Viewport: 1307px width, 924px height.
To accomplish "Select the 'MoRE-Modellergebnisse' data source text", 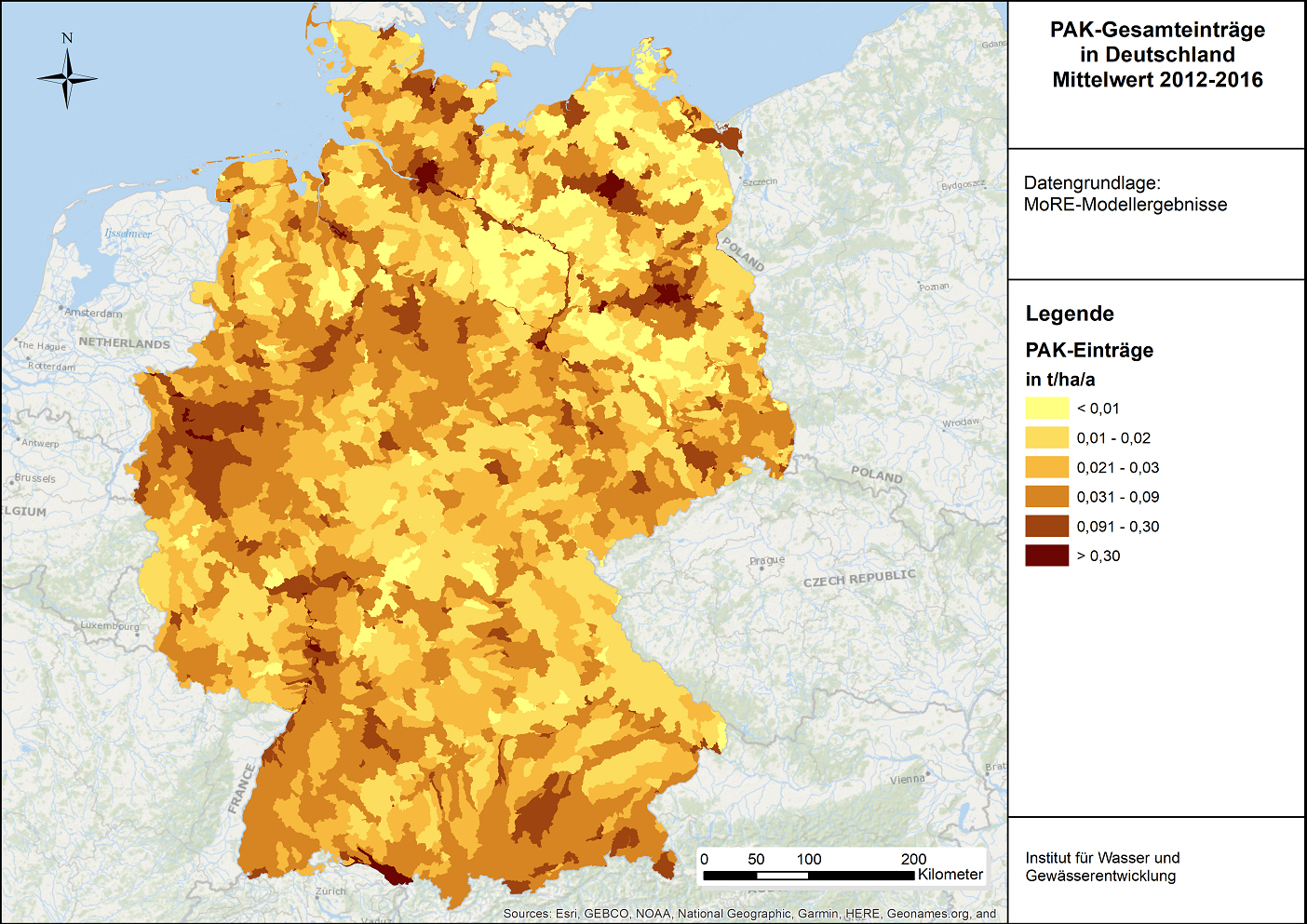I will [x=1125, y=205].
